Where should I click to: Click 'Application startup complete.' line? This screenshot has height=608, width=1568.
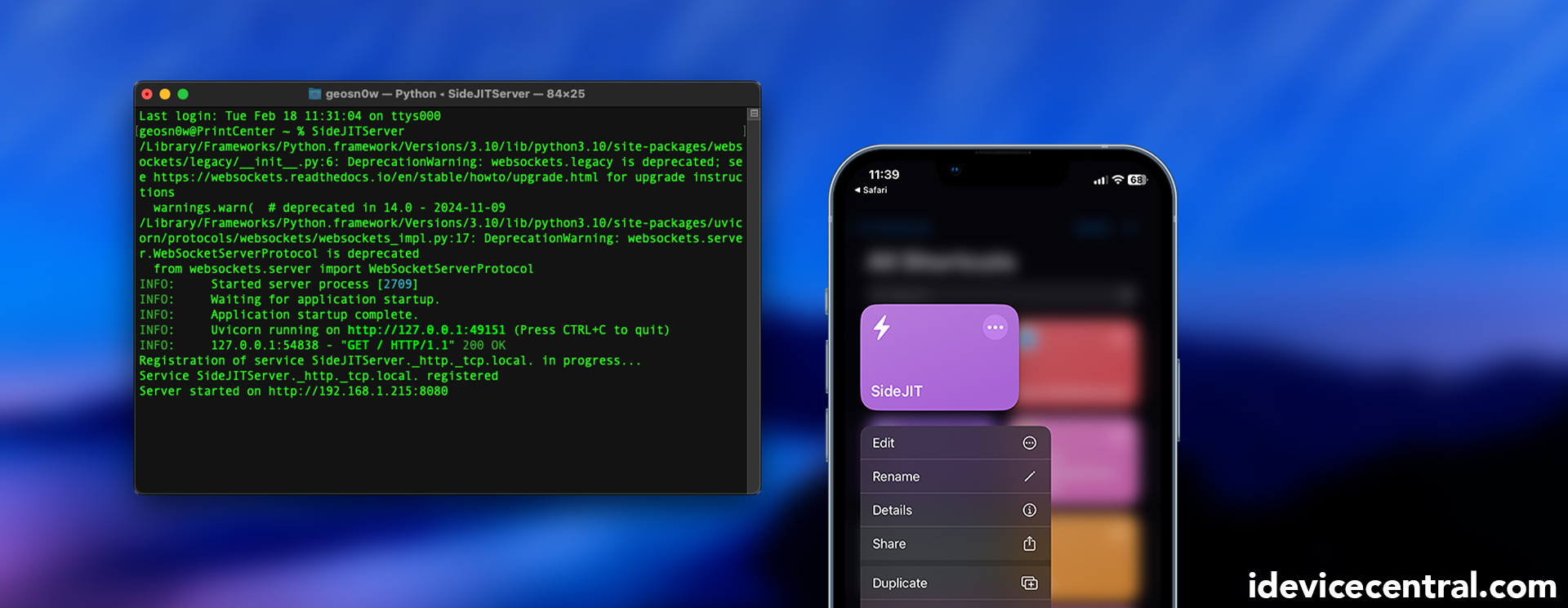[x=314, y=315]
